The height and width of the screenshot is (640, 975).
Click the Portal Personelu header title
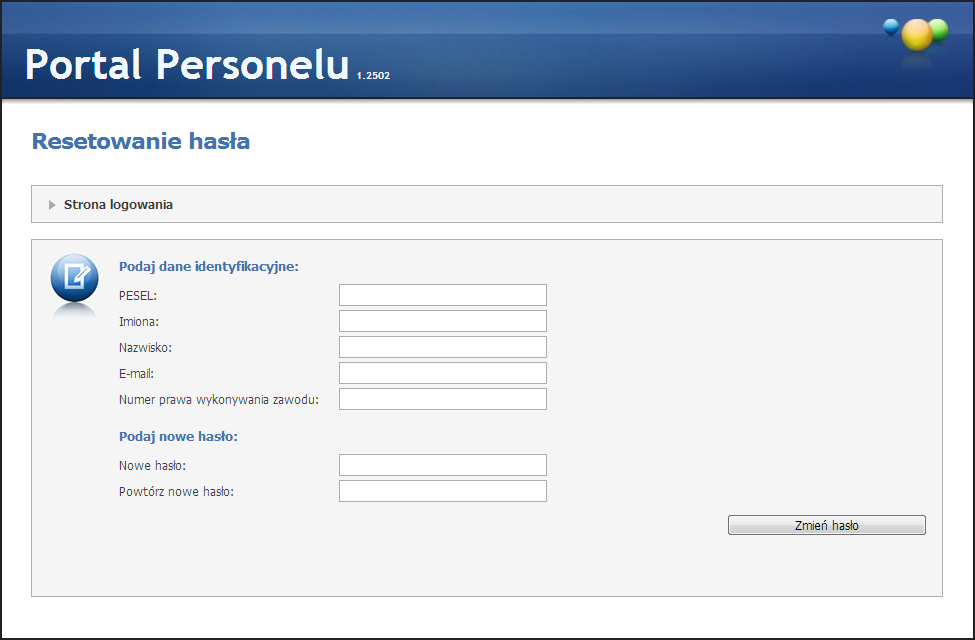(187, 64)
